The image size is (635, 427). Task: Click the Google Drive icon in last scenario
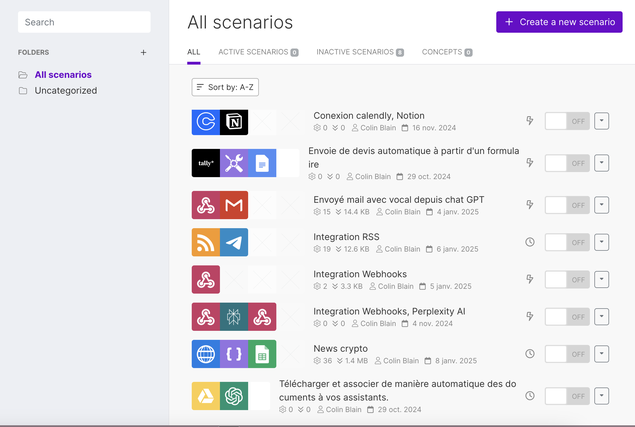coord(206,396)
